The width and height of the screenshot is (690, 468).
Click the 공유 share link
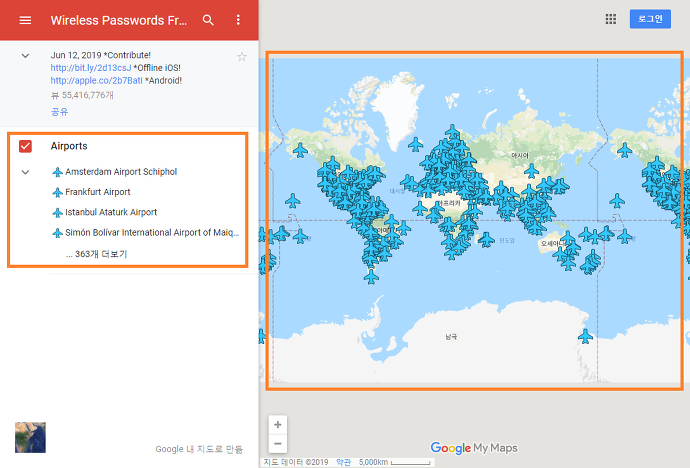tap(59, 112)
